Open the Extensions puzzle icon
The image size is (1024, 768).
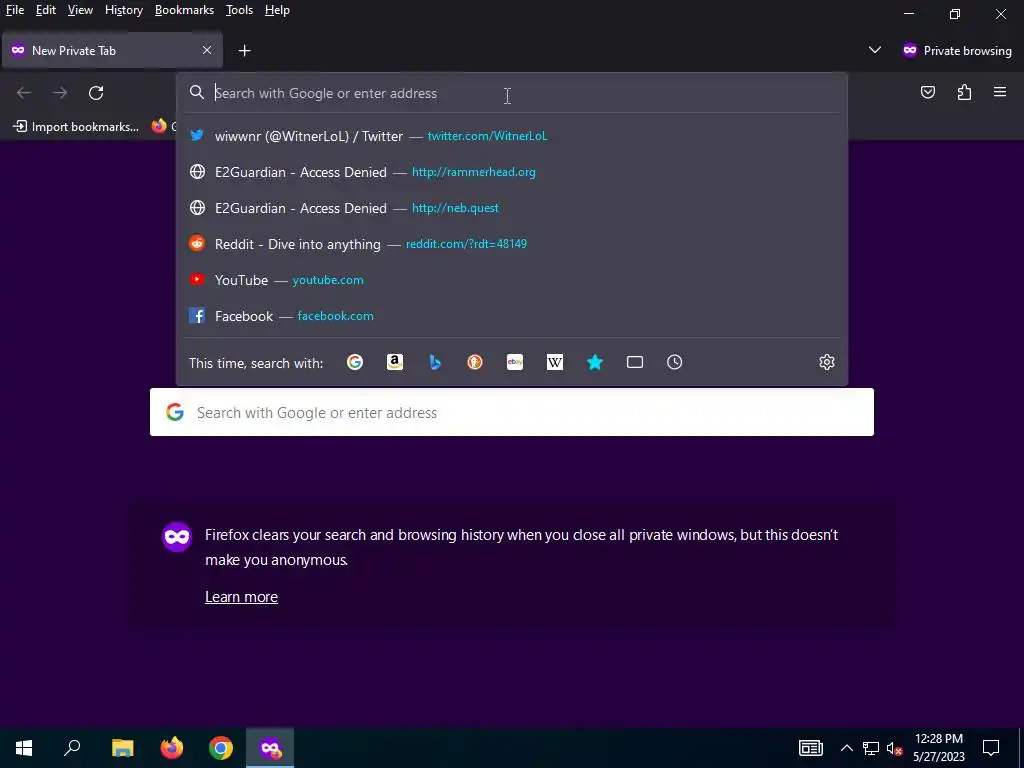pyautogui.click(x=964, y=93)
